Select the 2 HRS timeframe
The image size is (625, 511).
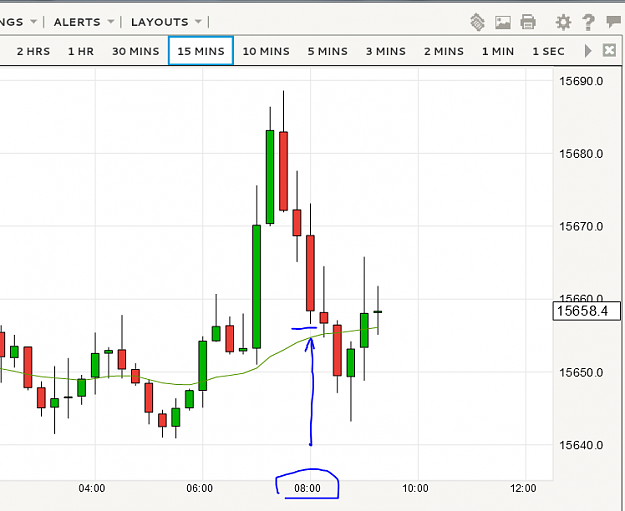tap(33, 51)
